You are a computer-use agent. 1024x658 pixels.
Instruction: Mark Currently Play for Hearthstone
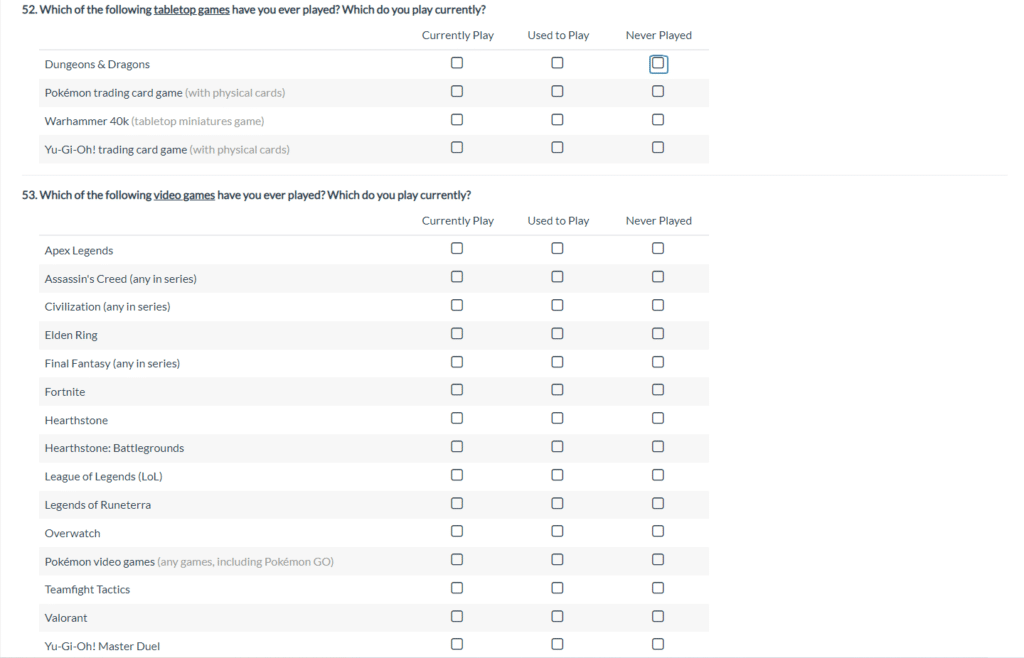point(457,418)
